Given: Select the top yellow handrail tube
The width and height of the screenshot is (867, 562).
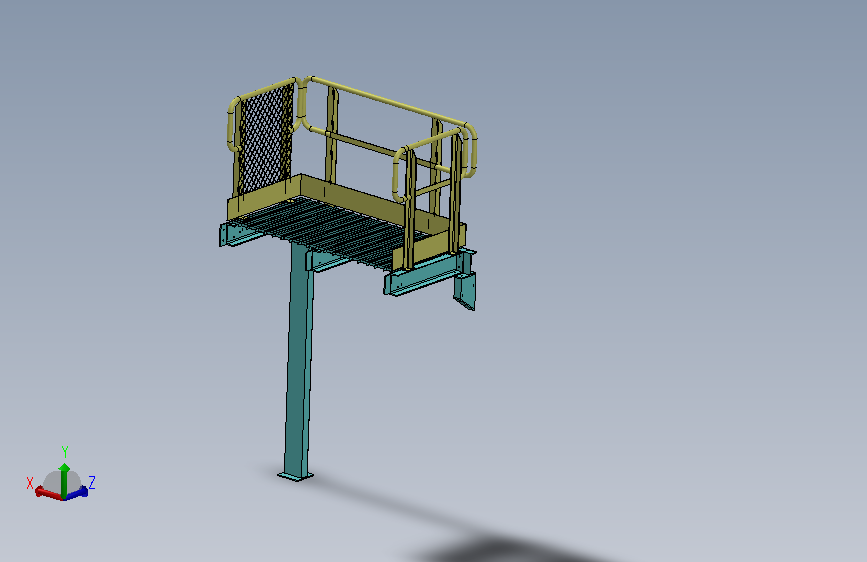Looking at the screenshot, I should tap(387, 101).
